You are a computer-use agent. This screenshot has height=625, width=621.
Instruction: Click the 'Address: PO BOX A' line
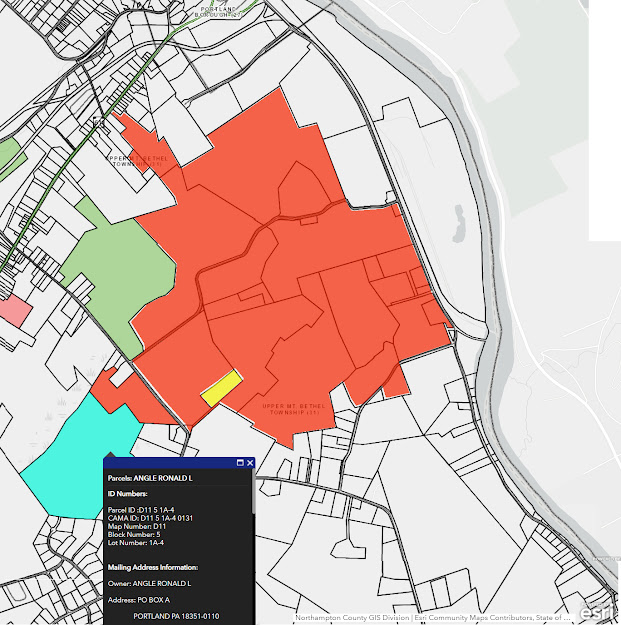pyautogui.click(x=139, y=599)
